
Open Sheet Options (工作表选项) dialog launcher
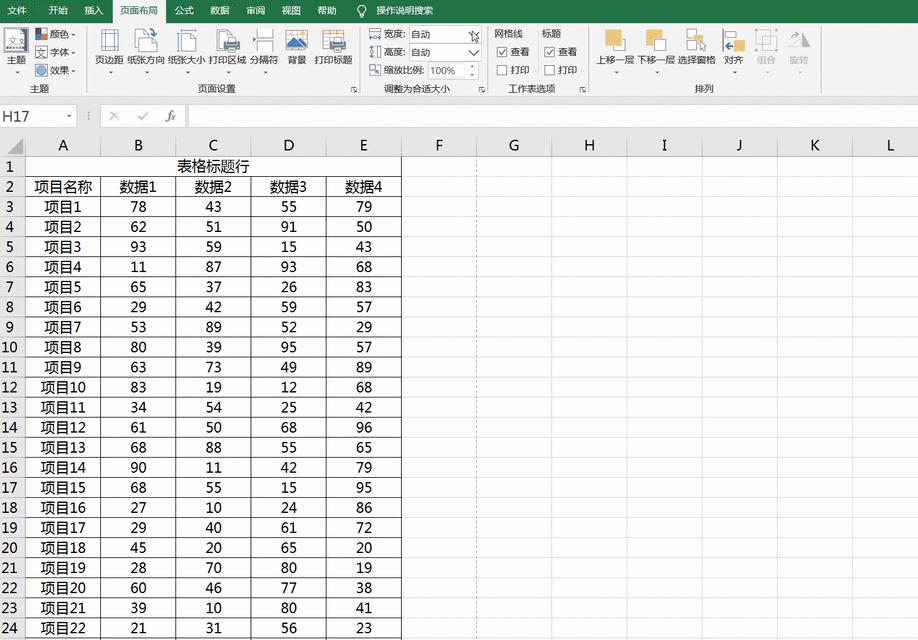[x=583, y=90]
